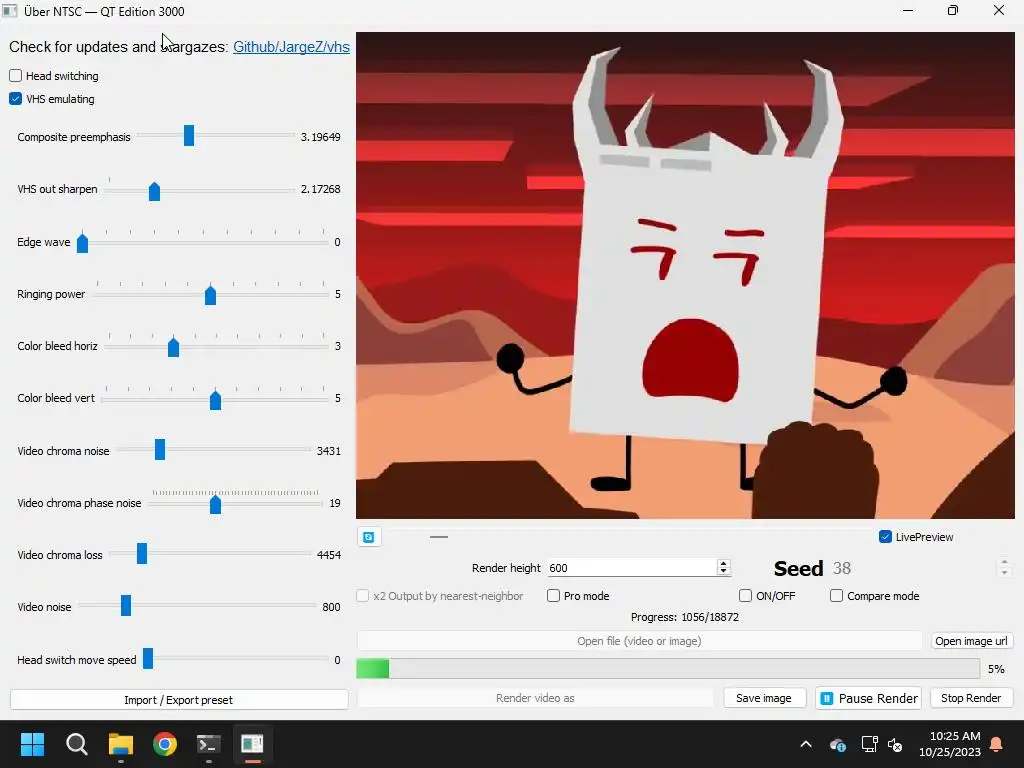Enable Compare mode checkbox
The image size is (1024, 768).
[x=836, y=596]
